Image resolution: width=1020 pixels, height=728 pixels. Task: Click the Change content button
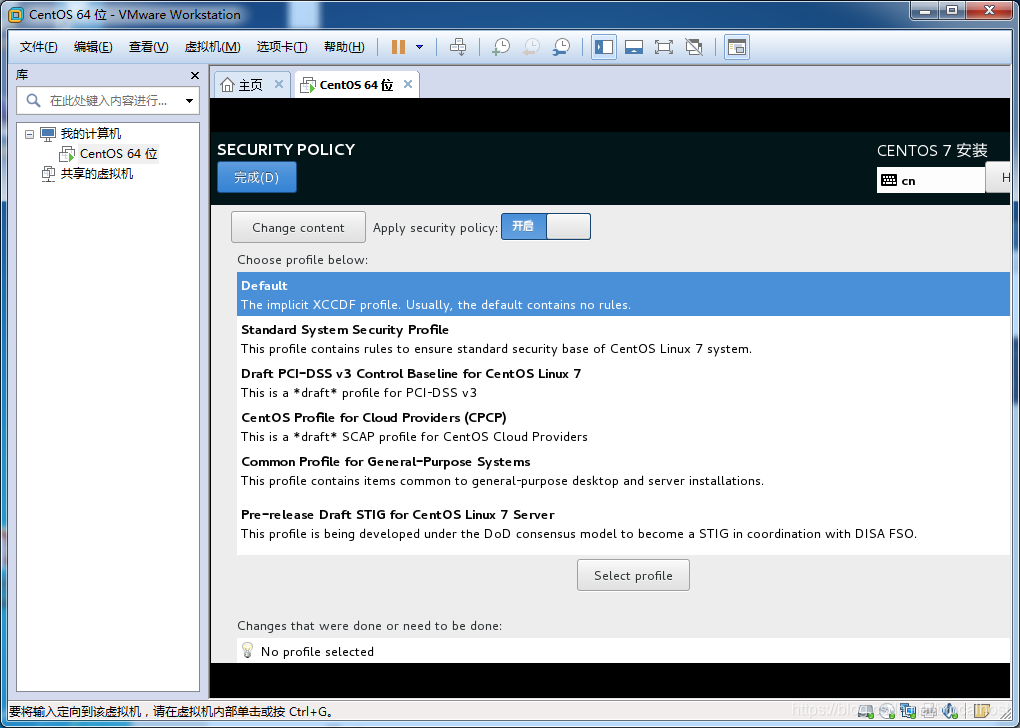(298, 227)
